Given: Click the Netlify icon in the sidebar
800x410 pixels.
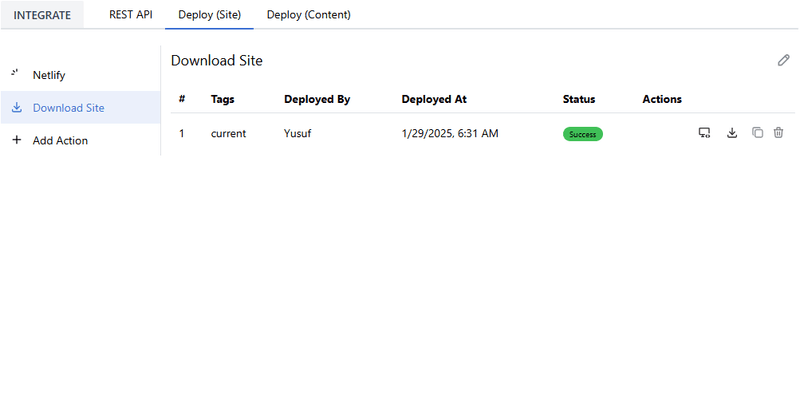Looking at the screenshot, I should (x=16, y=74).
